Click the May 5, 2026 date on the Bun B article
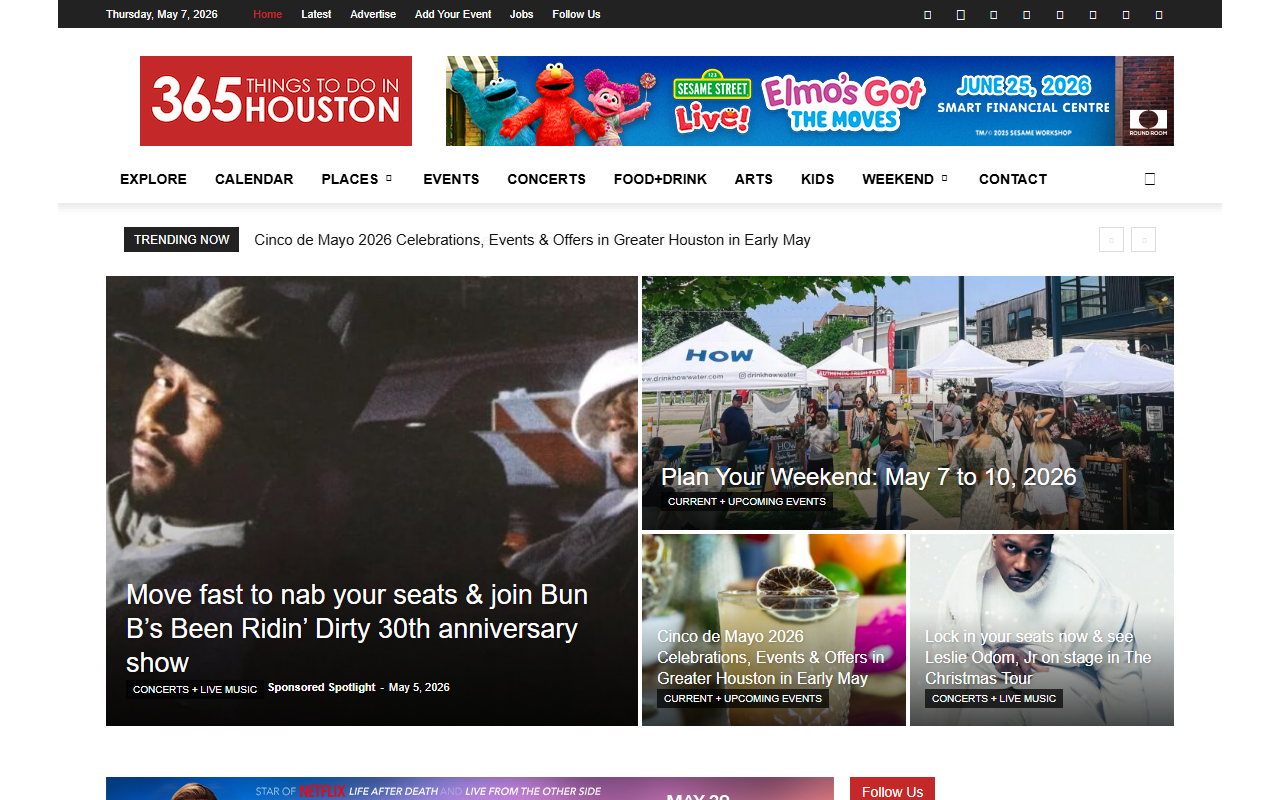This screenshot has width=1280, height=800. 419,688
